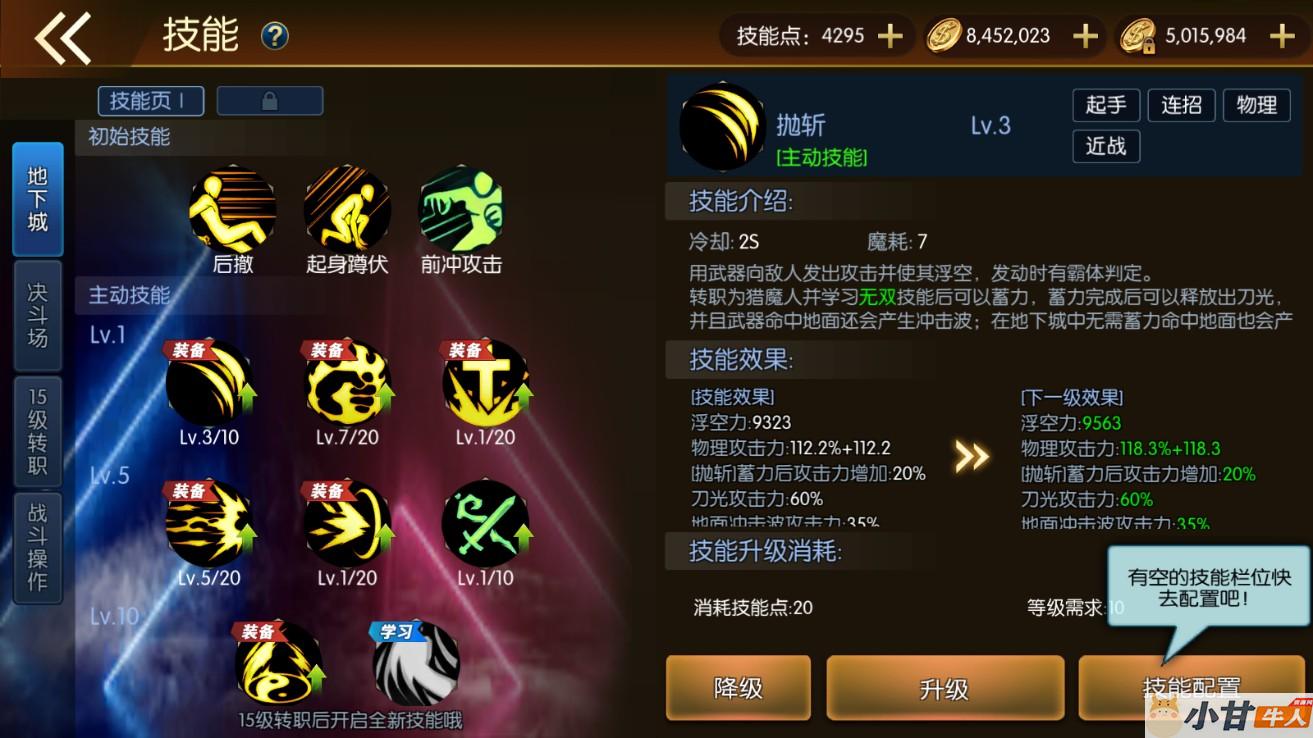
Task: Choose the Lv.1/20 T-shaped skill icon
Action: pyautogui.click(x=485, y=383)
